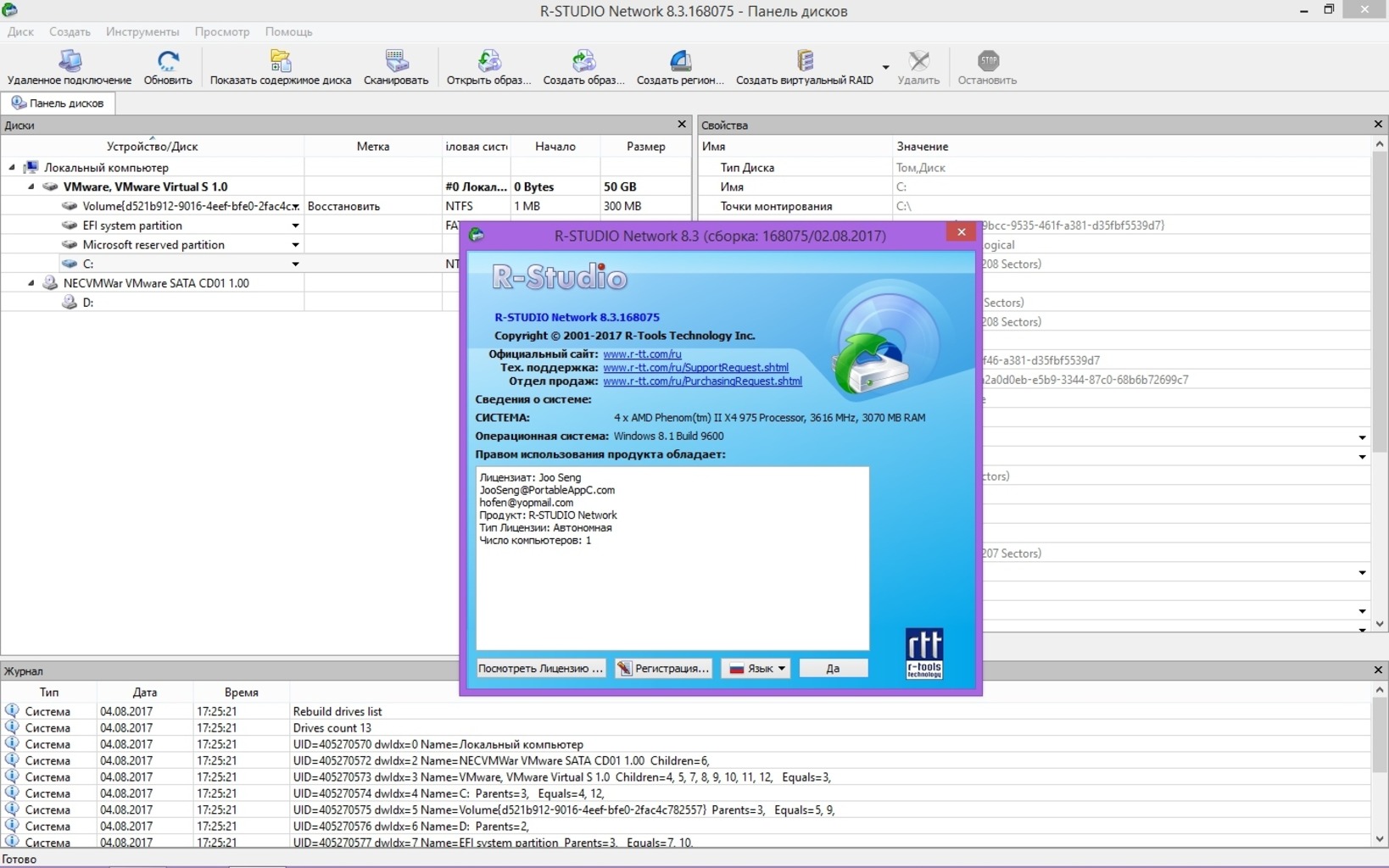1389x868 pixels.
Task: Open the www.r-tt.com/ru official site link
Action: point(642,353)
